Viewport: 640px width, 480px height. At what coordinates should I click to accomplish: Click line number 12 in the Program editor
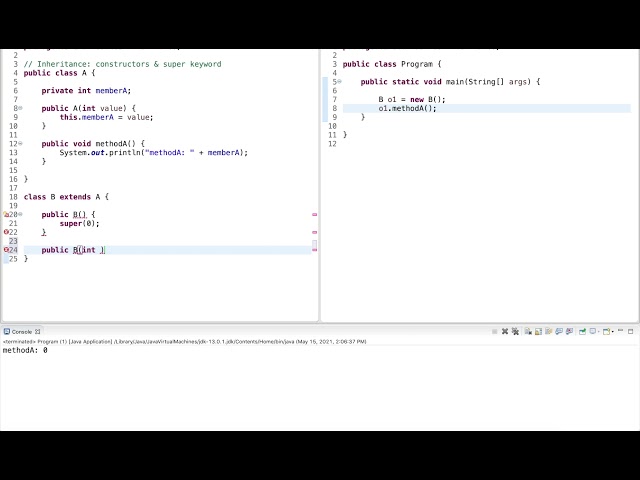point(333,144)
